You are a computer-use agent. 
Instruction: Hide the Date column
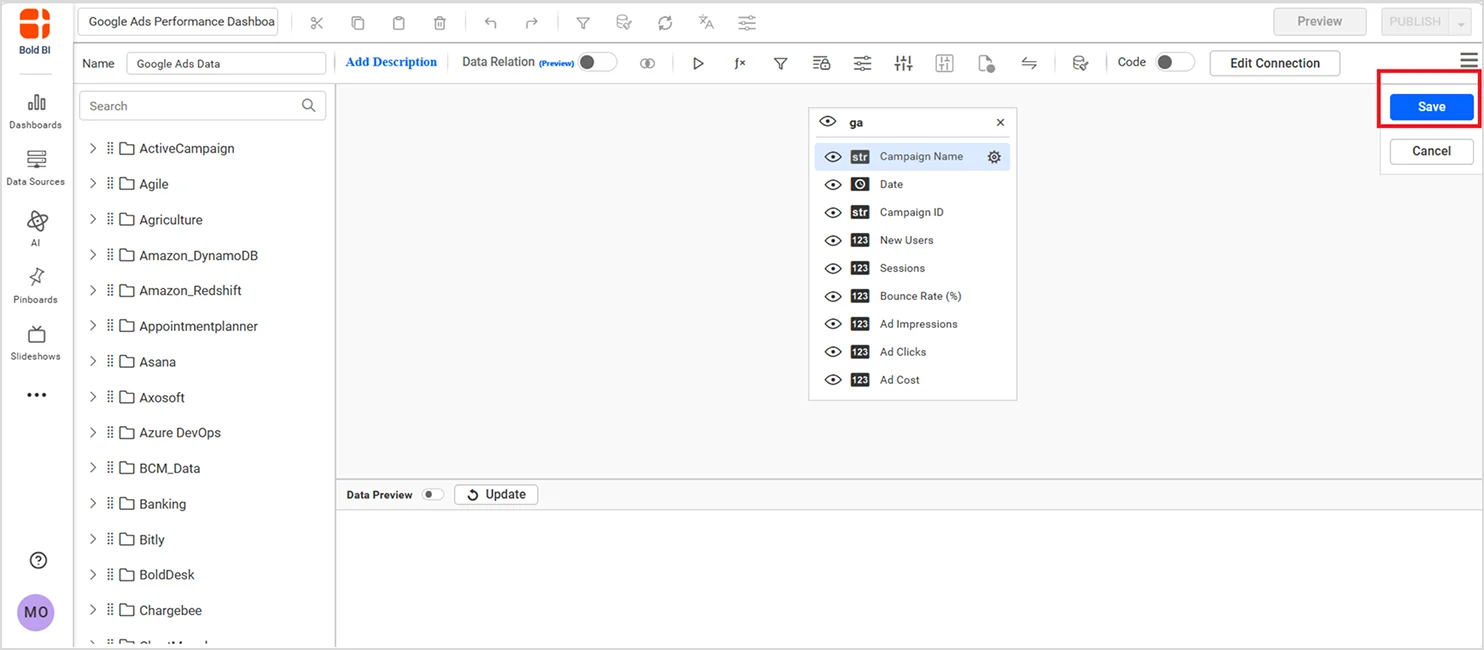tap(832, 185)
